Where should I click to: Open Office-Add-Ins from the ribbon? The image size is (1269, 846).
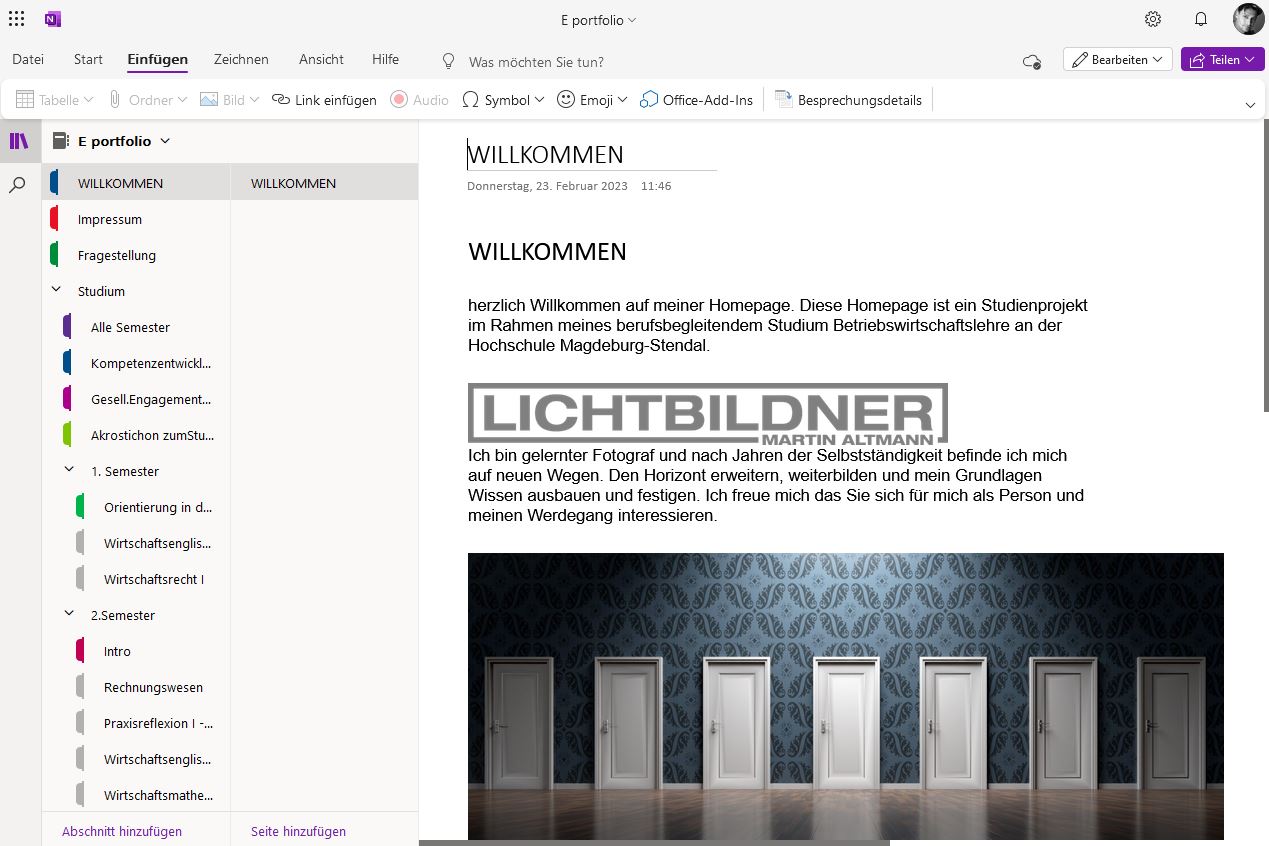pos(696,100)
